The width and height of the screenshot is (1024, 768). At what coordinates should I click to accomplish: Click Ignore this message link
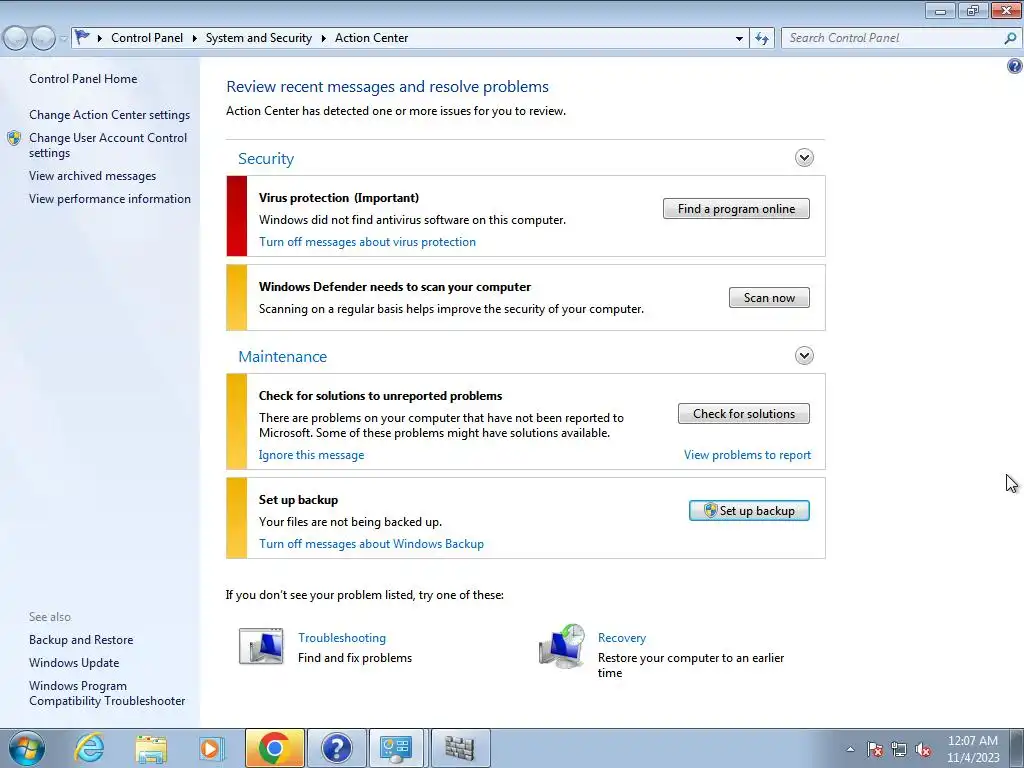coord(312,455)
